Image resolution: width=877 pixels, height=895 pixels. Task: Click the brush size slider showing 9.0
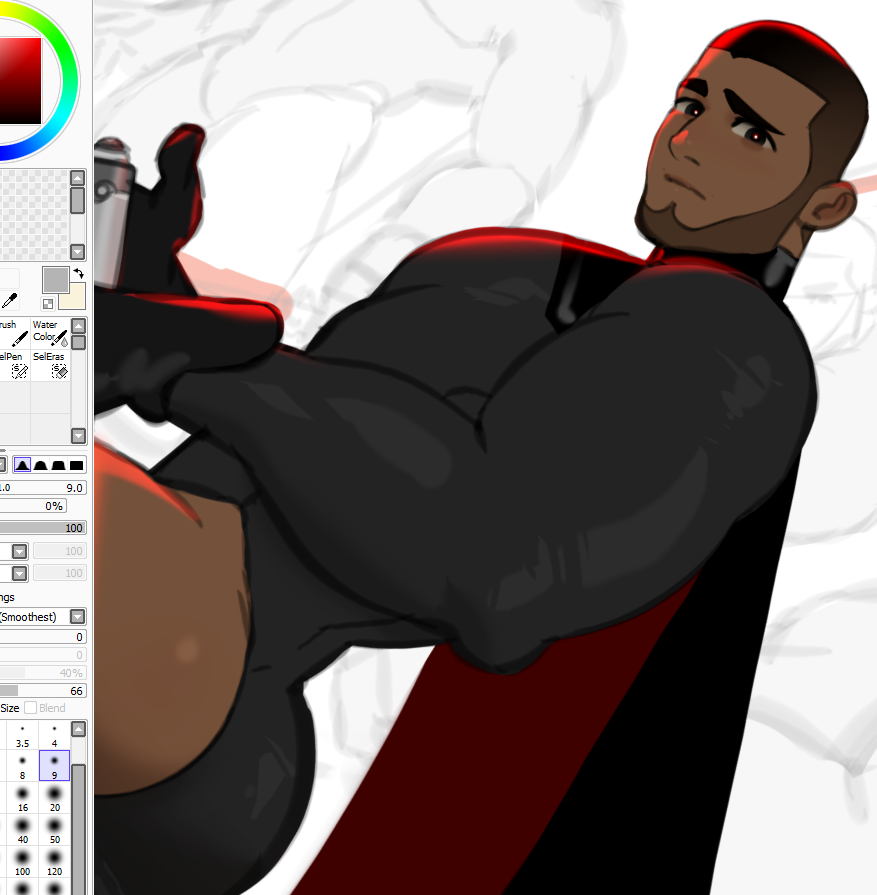[x=43, y=488]
